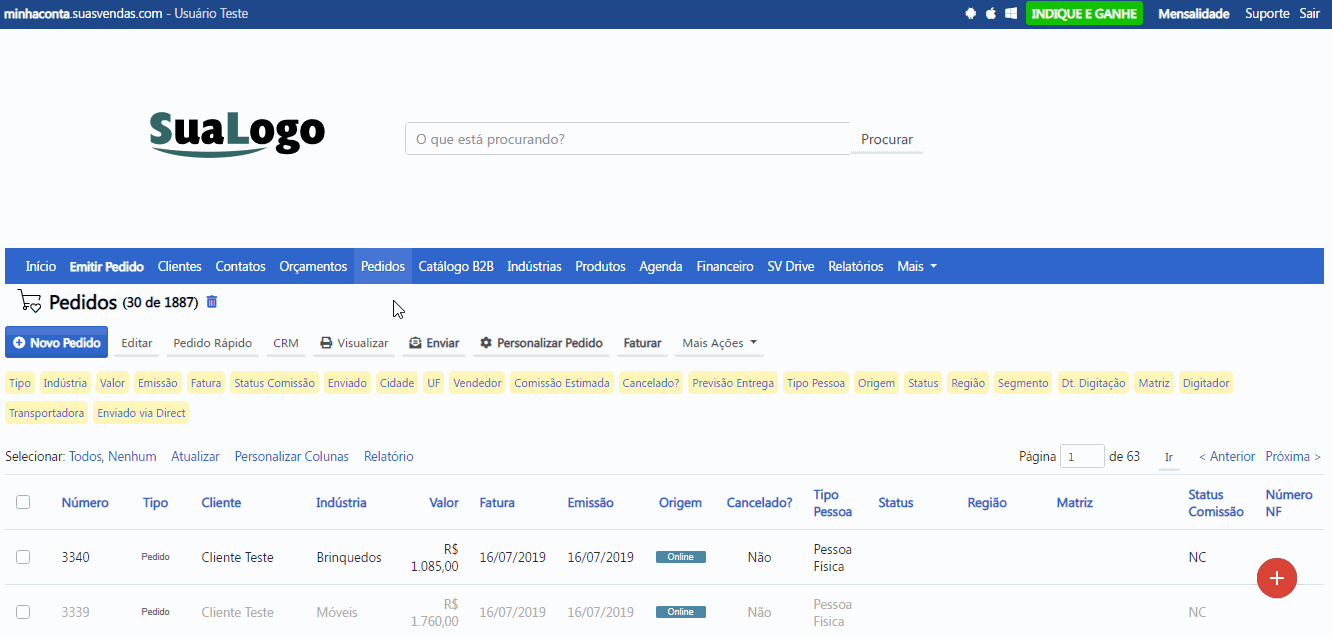1332x639 pixels.
Task: Click the red plus floating button
Action: (1276, 578)
